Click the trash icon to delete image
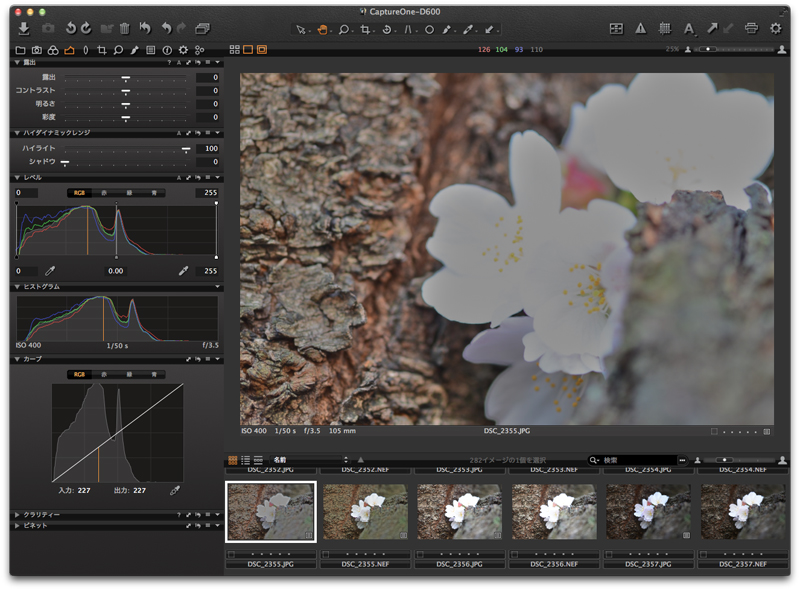This screenshot has width=800, height=590. [124, 29]
